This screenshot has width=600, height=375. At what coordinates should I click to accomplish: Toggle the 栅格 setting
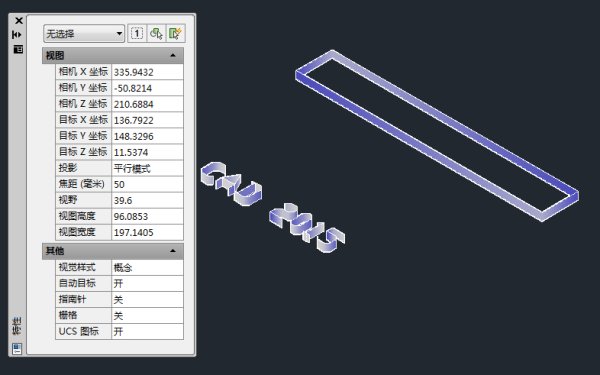(147, 316)
